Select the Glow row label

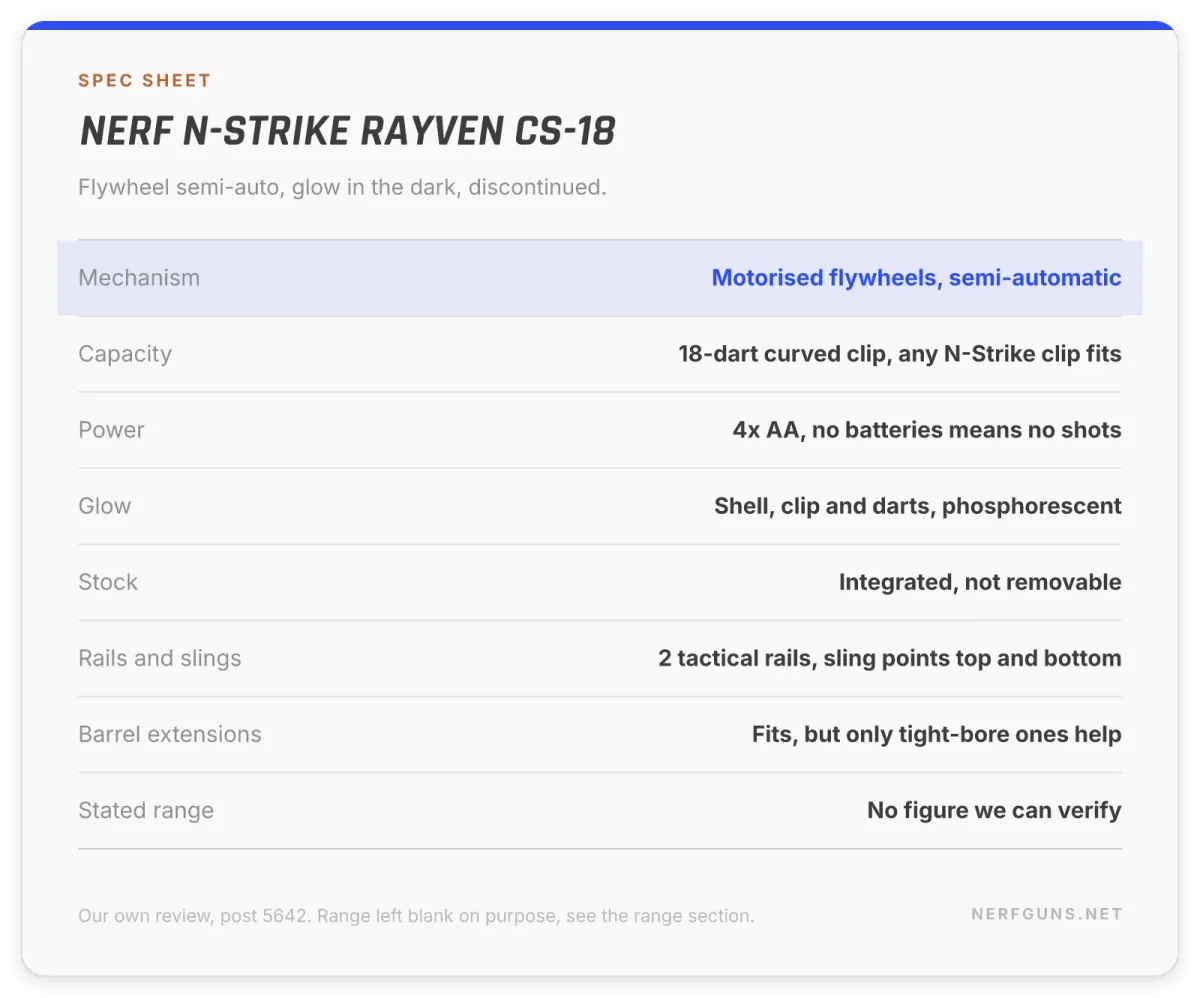[x=104, y=506]
